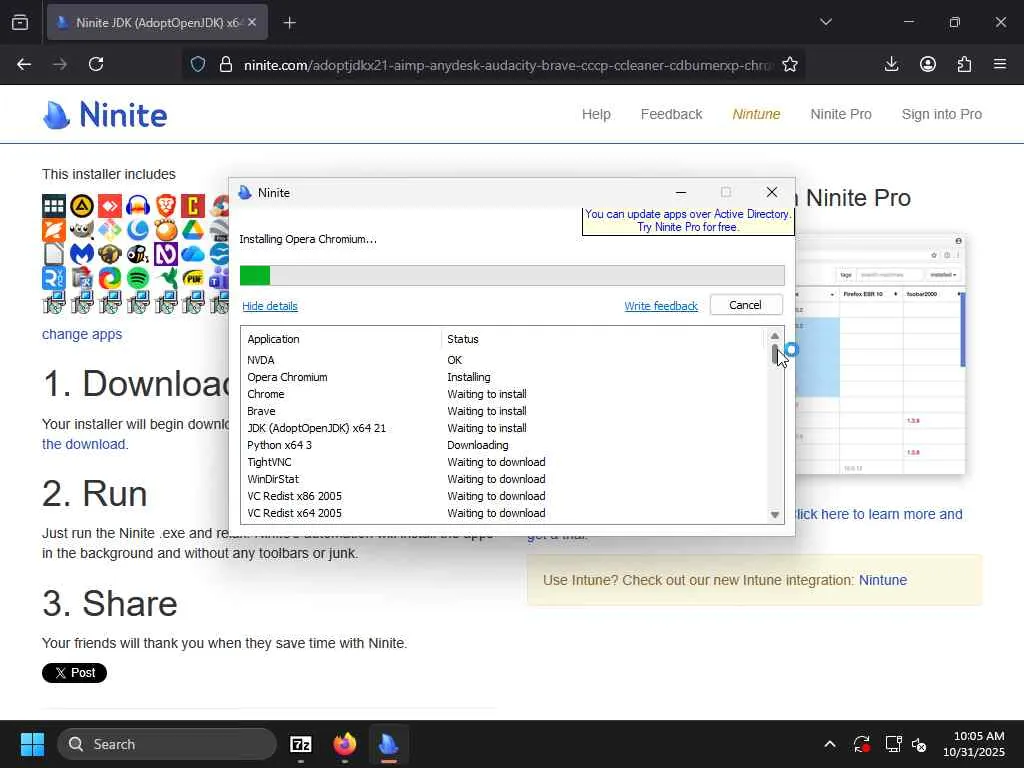Image resolution: width=1024 pixels, height=768 pixels.
Task: Open the Firefox application hamburger menu
Action: 1000,64
